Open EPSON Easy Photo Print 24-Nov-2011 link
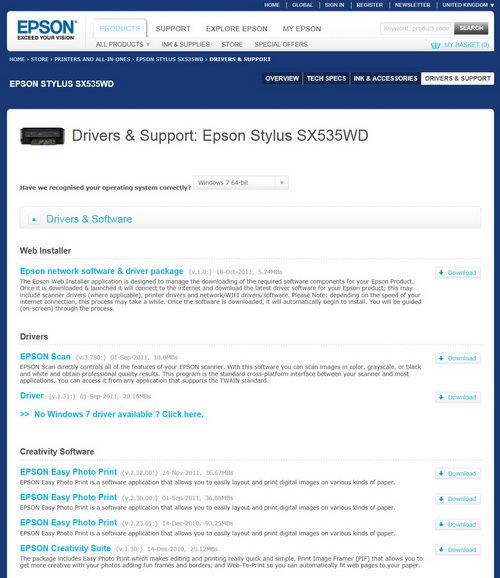Viewport: 500px width, 578px height. tap(68, 472)
